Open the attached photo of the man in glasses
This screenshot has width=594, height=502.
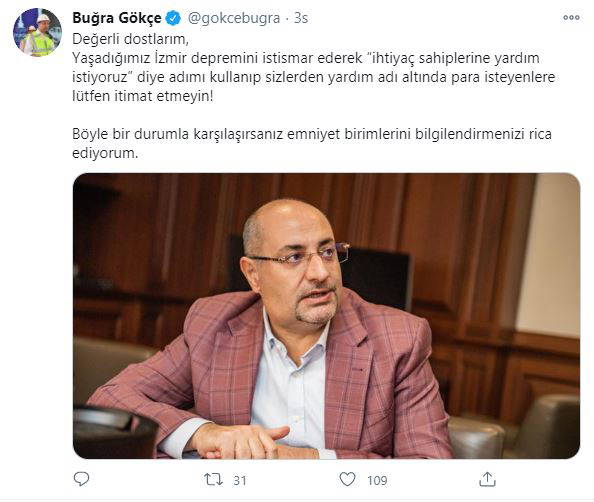(x=326, y=316)
